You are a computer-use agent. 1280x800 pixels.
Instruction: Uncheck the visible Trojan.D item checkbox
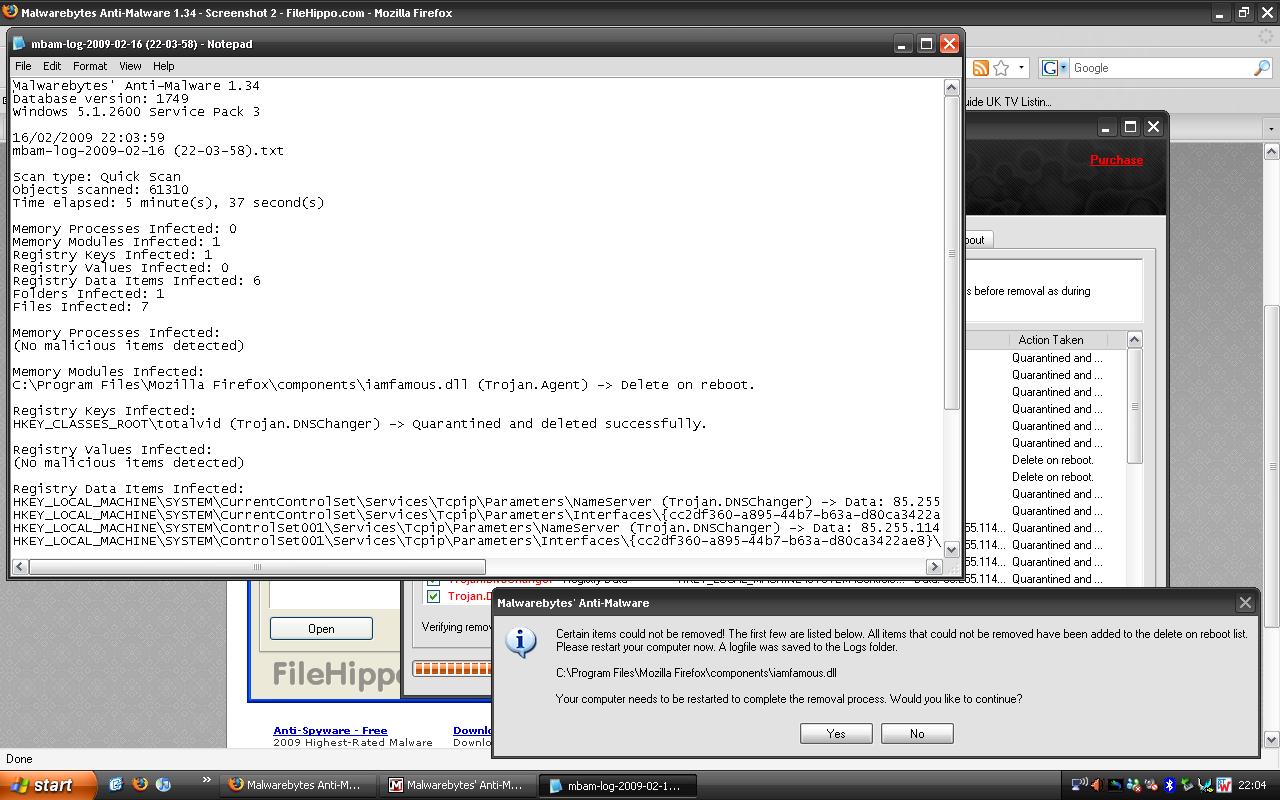click(433, 596)
